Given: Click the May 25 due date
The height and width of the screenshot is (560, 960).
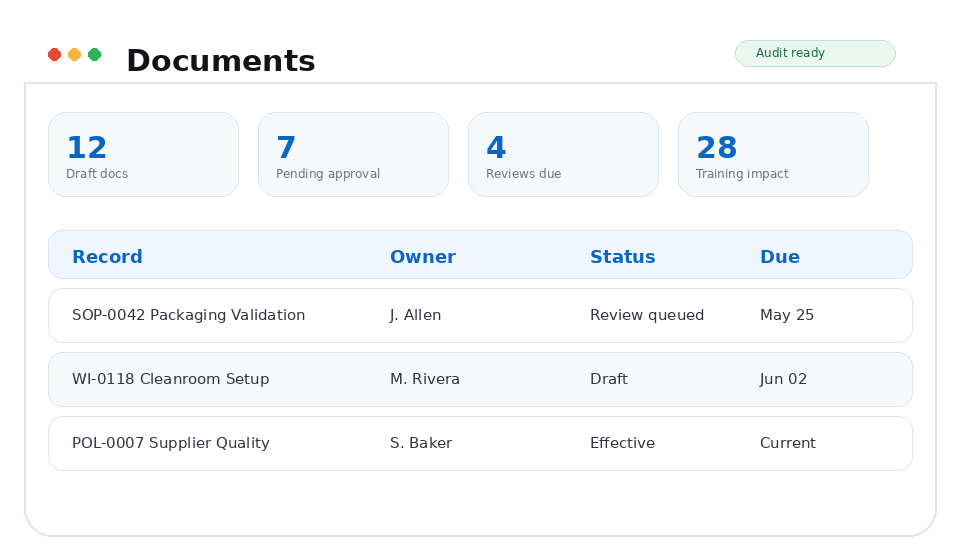Looking at the screenshot, I should click(x=787, y=315).
